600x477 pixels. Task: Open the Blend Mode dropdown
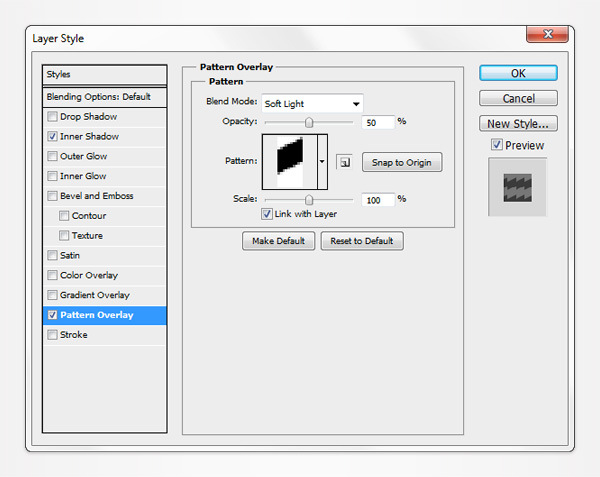click(x=312, y=103)
